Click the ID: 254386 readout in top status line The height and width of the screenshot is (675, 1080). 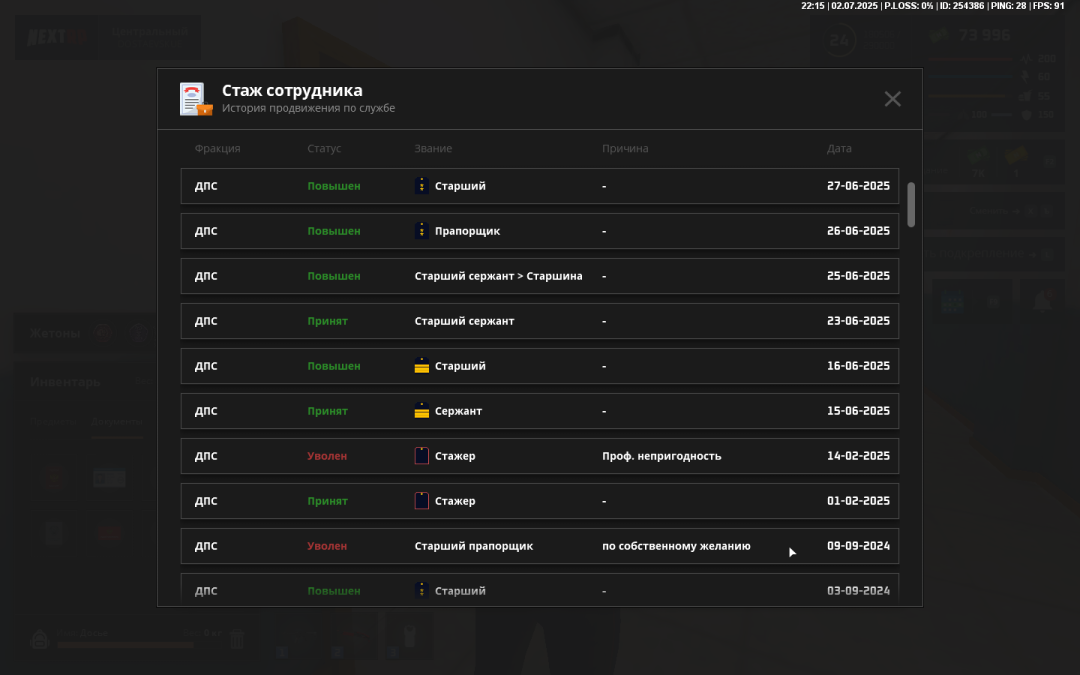[x=962, y=6]
